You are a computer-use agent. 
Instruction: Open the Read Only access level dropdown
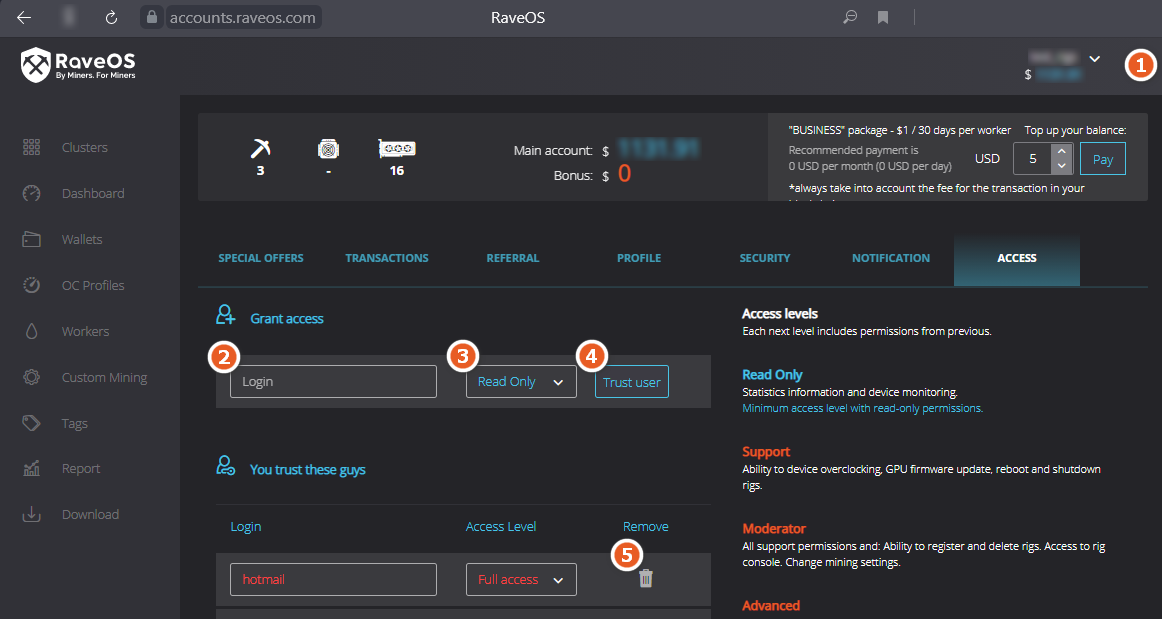click(521, 382)
